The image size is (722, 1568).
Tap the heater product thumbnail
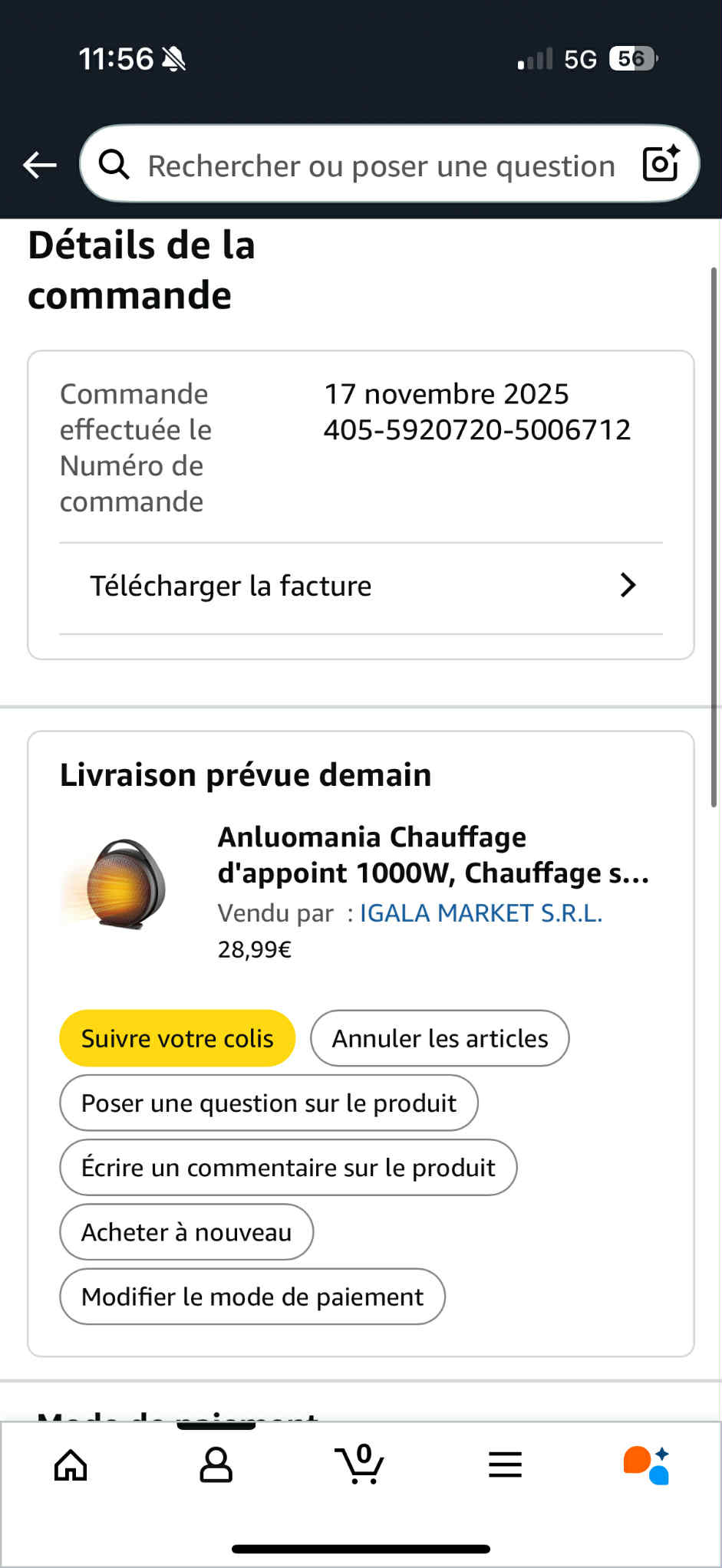pos(117,885)
